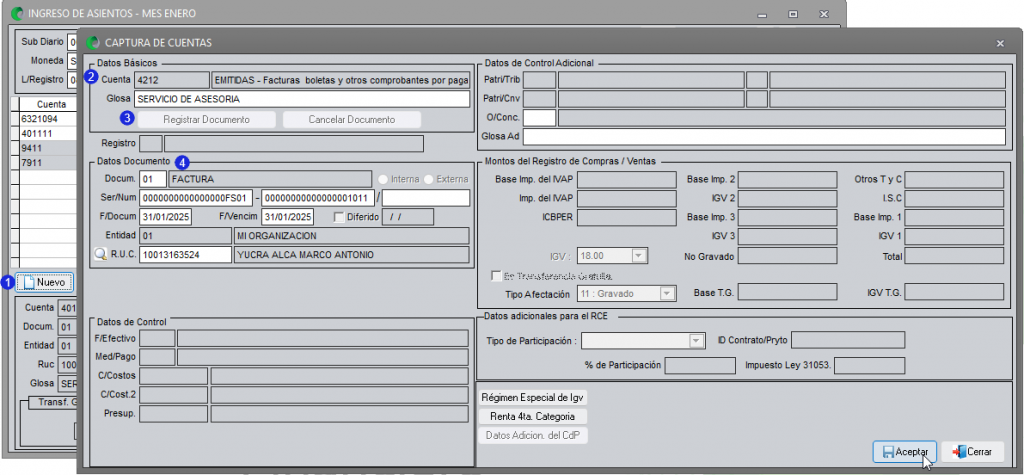Screen dimensions: 1024x475
Task: Click the ICBPER amount field
Action: pos(627,218)
